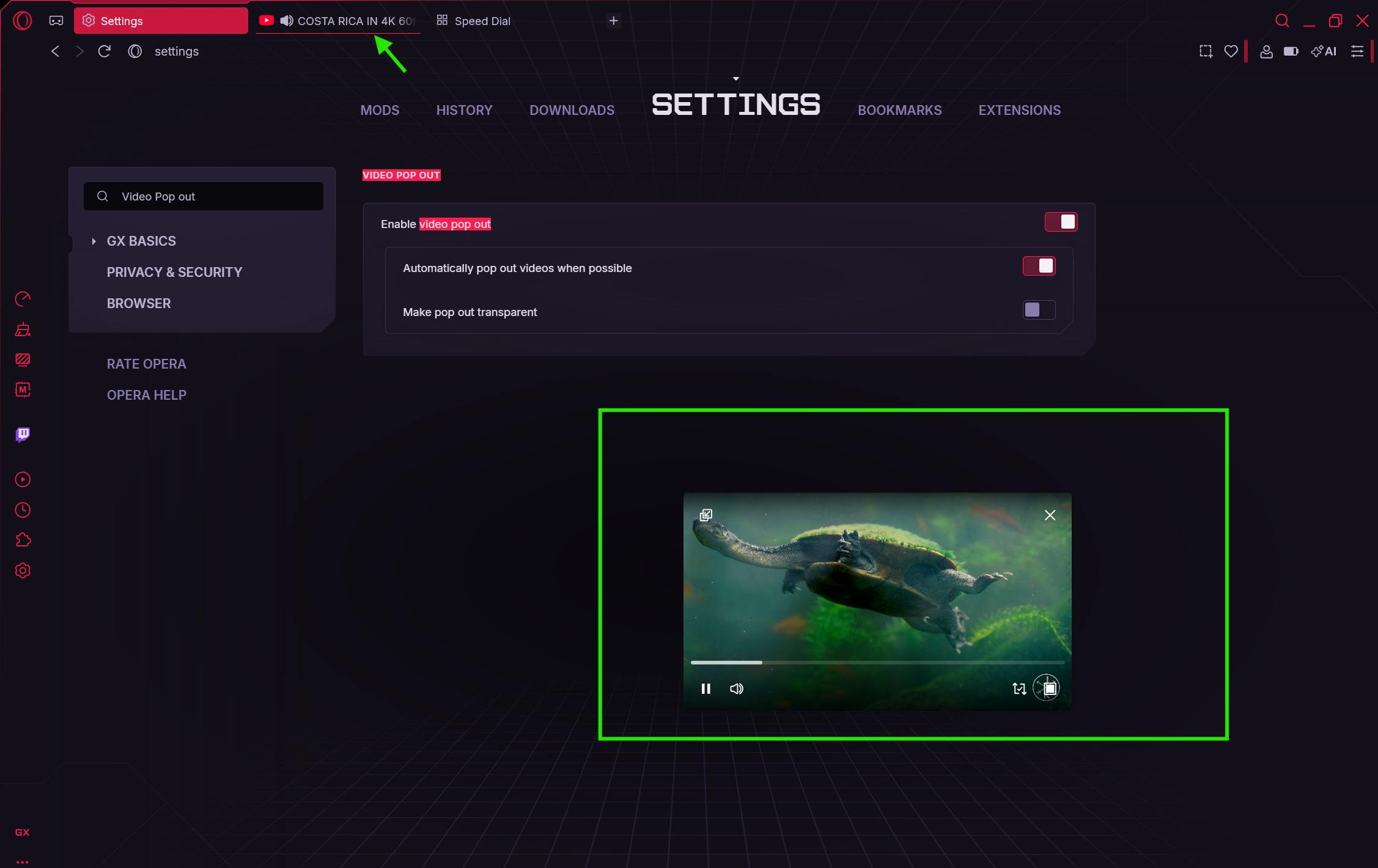The image size is (1378, 868).
Task: Disable the Enable video pop out toggle
Action: (1061, 223)
